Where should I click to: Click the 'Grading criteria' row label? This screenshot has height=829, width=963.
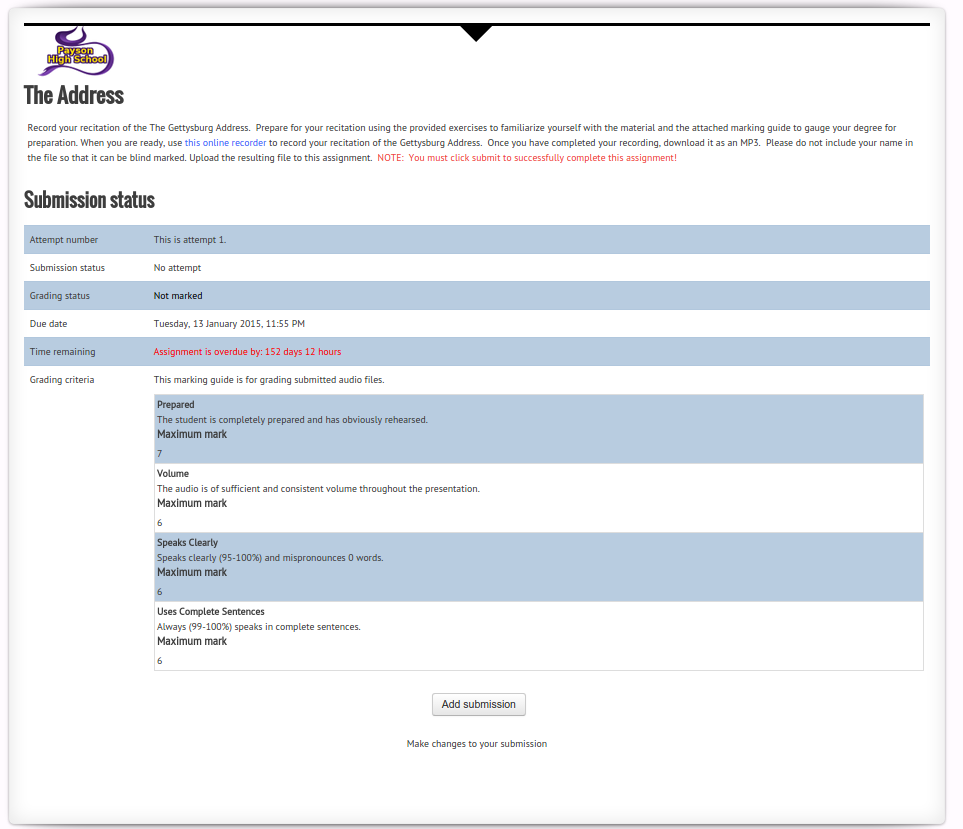coord(62,379)
